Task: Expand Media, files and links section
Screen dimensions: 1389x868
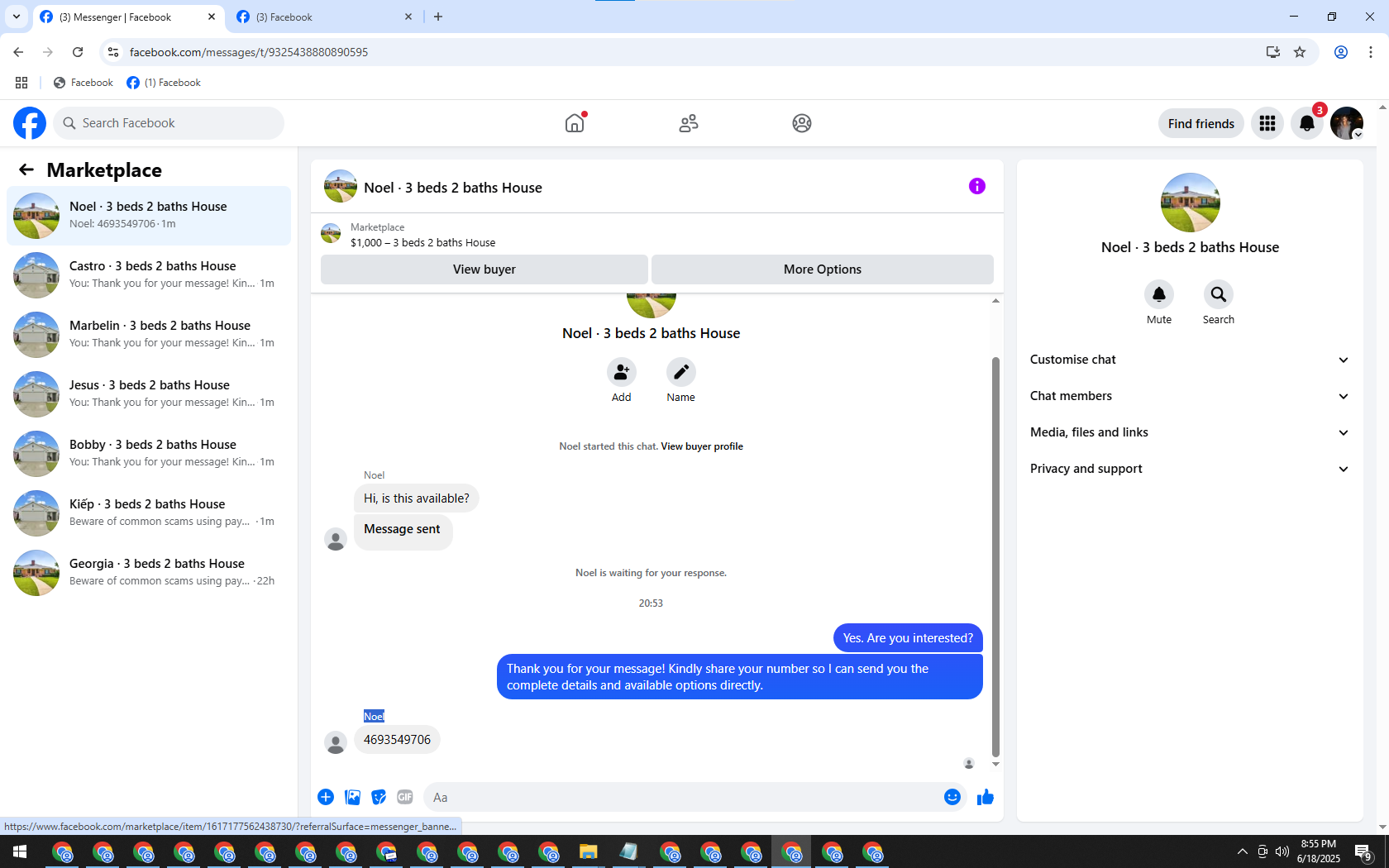Action: [x=1190, y=432]
